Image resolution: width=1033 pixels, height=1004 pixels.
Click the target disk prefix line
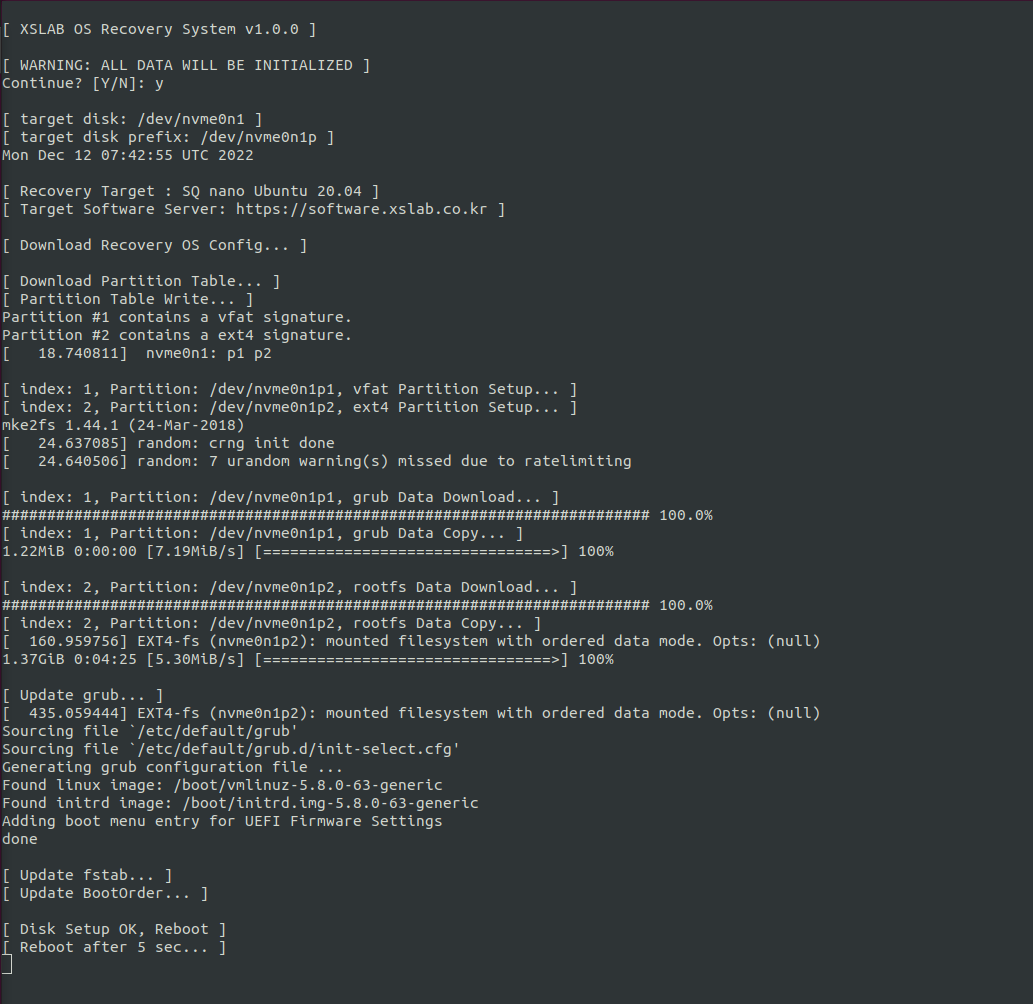click(x=168, y=137)
